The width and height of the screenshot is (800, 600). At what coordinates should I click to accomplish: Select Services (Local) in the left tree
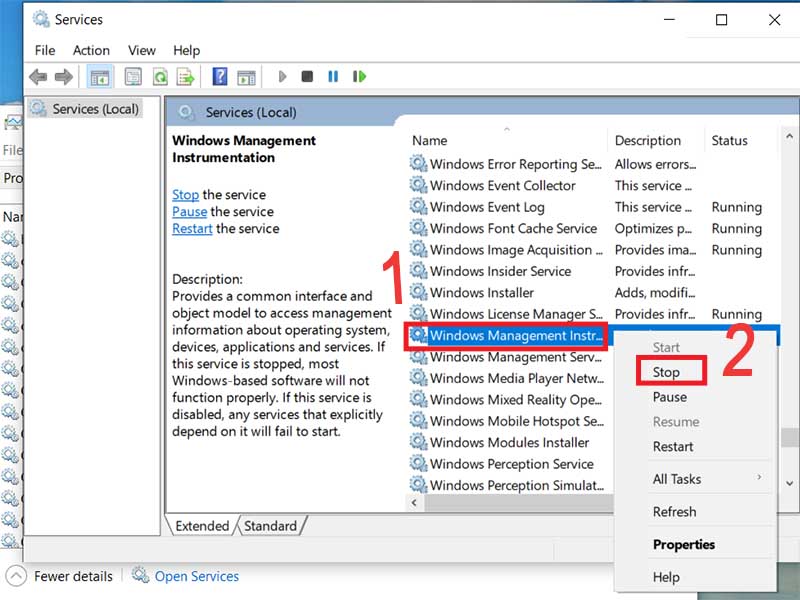pyautogui.click(x=96, y=109)
